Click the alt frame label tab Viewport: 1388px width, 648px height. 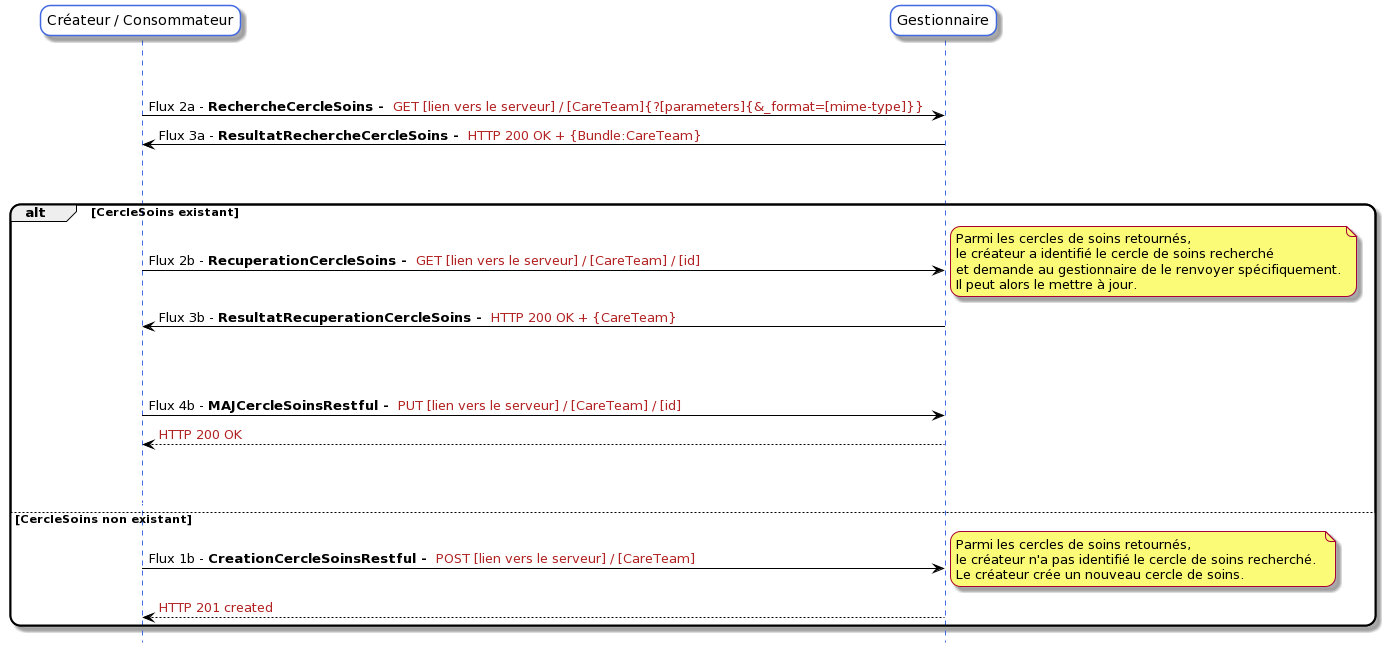coord(38,213)
